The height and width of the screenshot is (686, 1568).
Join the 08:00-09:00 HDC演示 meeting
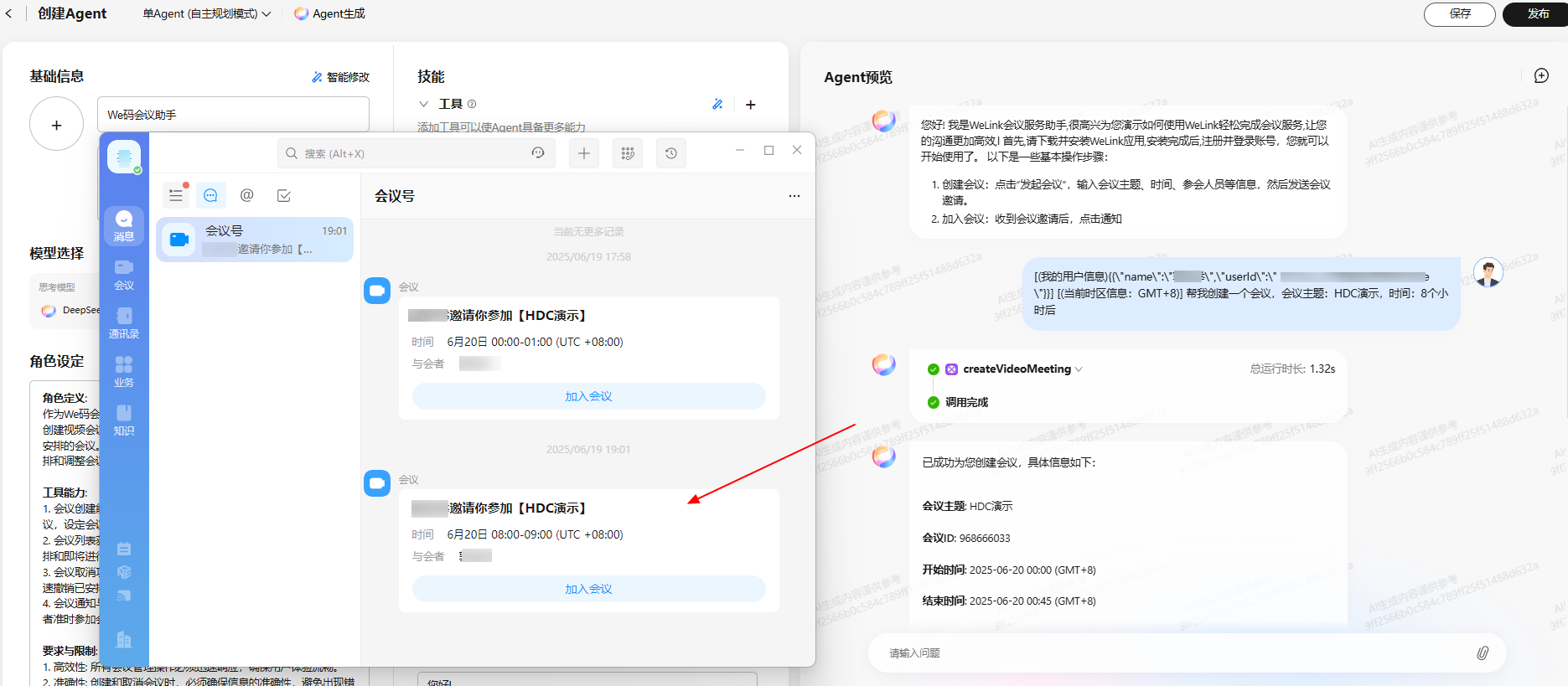[x=588, y=589]
